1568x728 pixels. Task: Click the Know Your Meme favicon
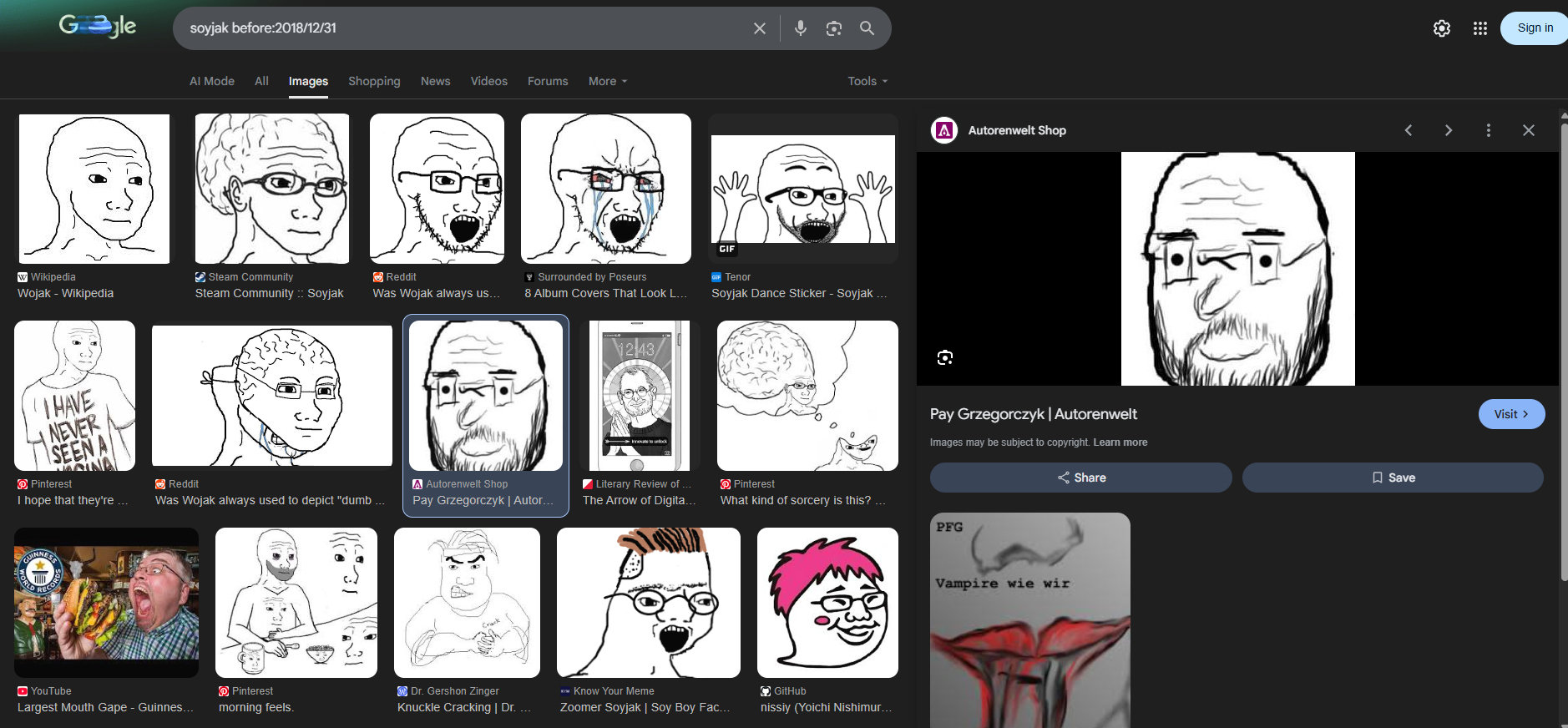pyautogui.click(x=565, y=691)
